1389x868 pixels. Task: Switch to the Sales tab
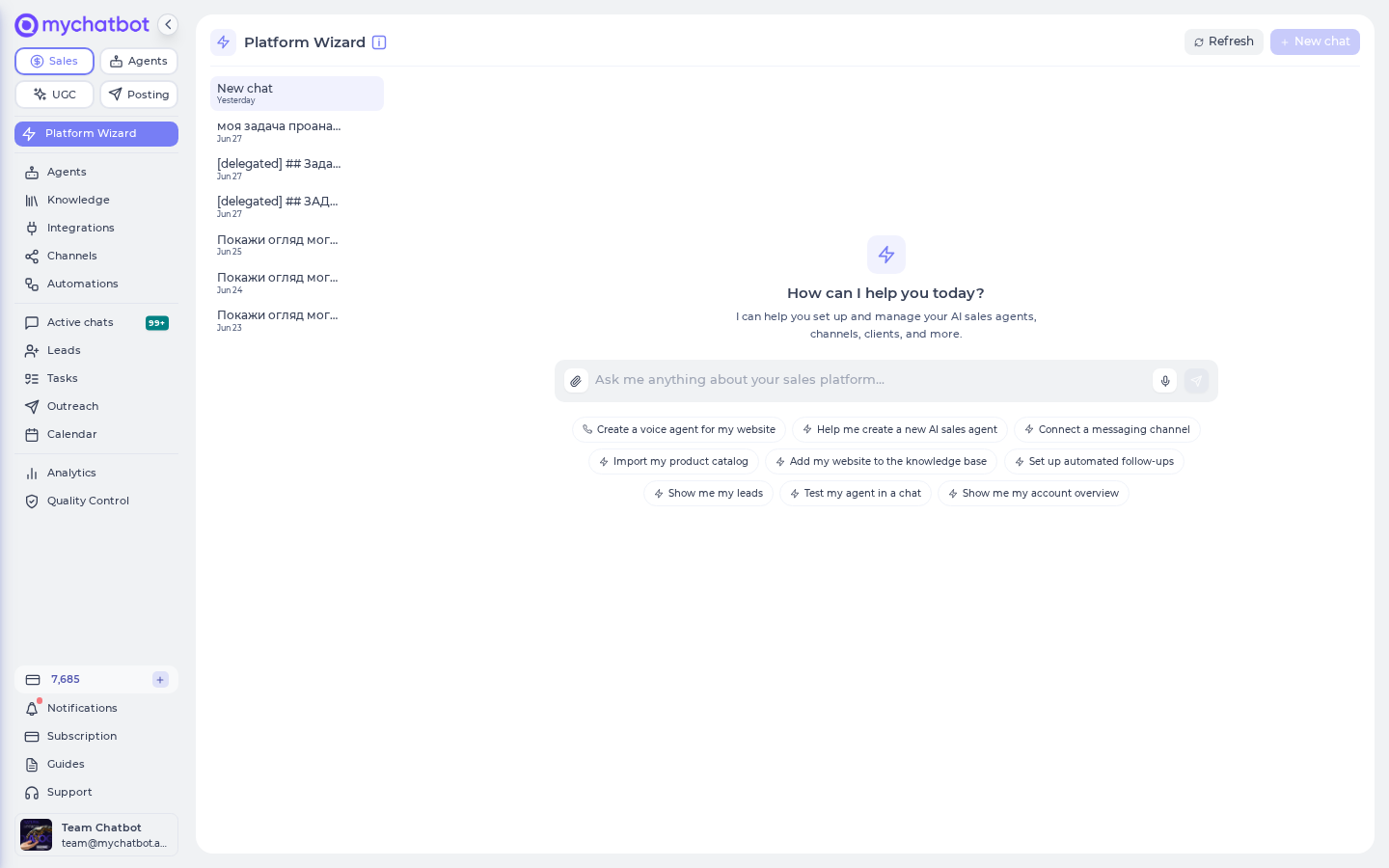[x=54, y=61]
